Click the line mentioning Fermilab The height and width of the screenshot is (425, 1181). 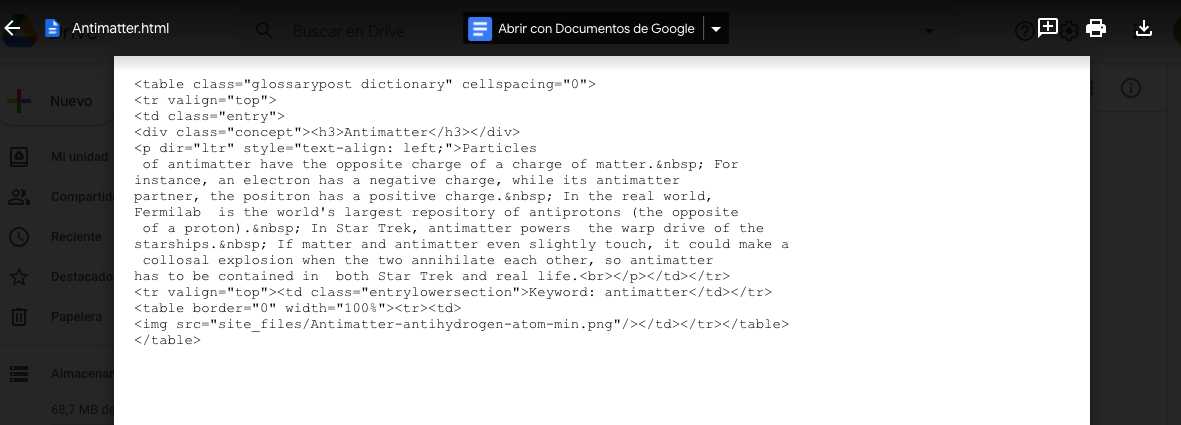[x=436, y=212]
